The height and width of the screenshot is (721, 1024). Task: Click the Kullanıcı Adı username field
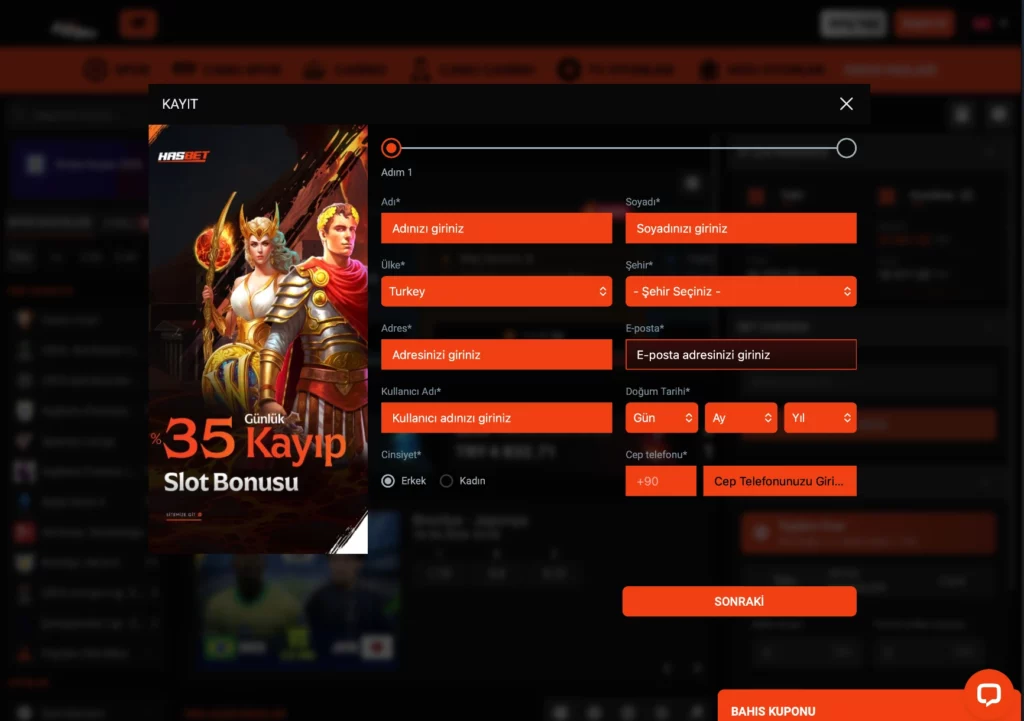pyautogui.click(x=496, y=418)
